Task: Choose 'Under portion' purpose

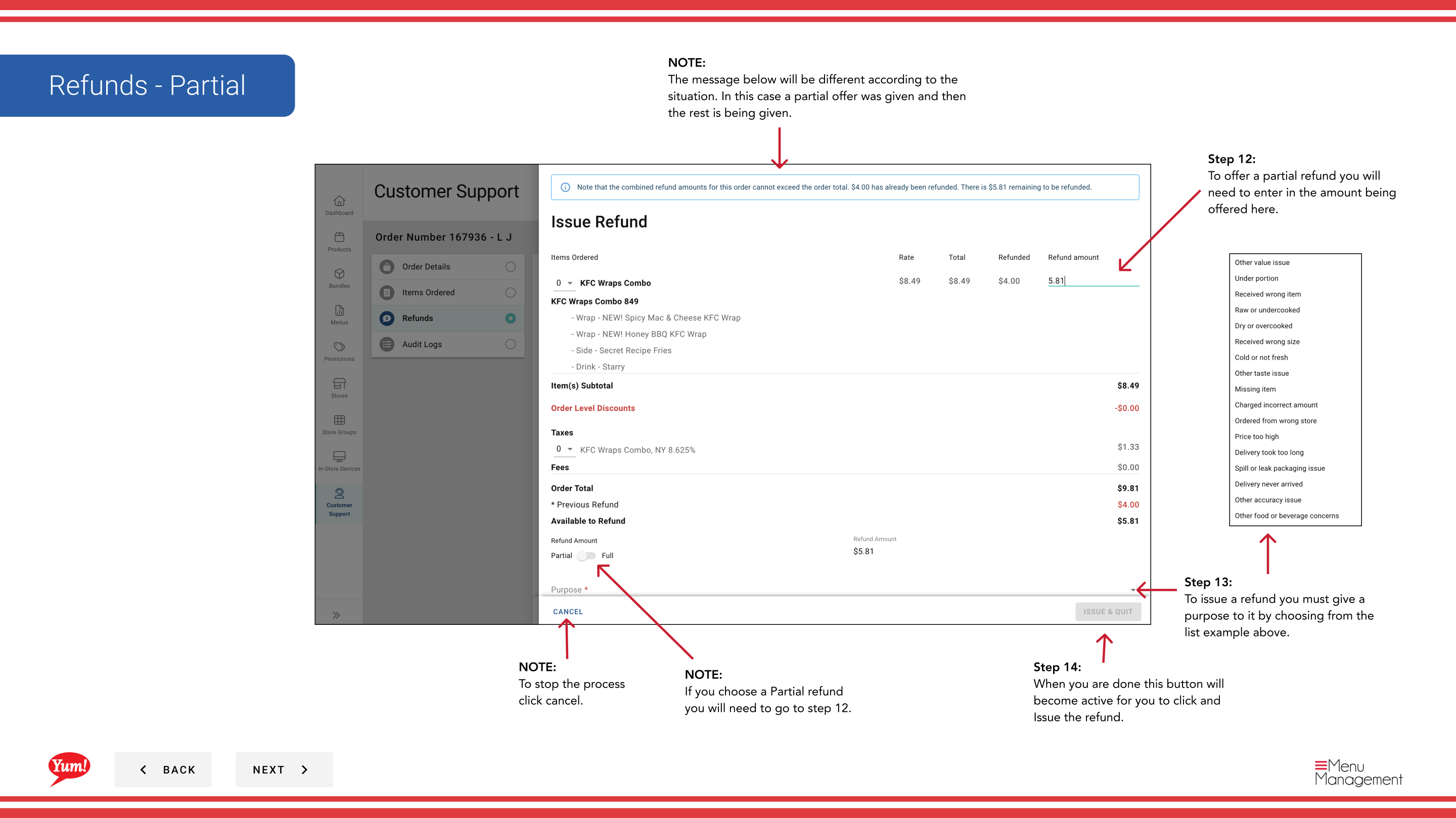Action: coord(1256,278)
